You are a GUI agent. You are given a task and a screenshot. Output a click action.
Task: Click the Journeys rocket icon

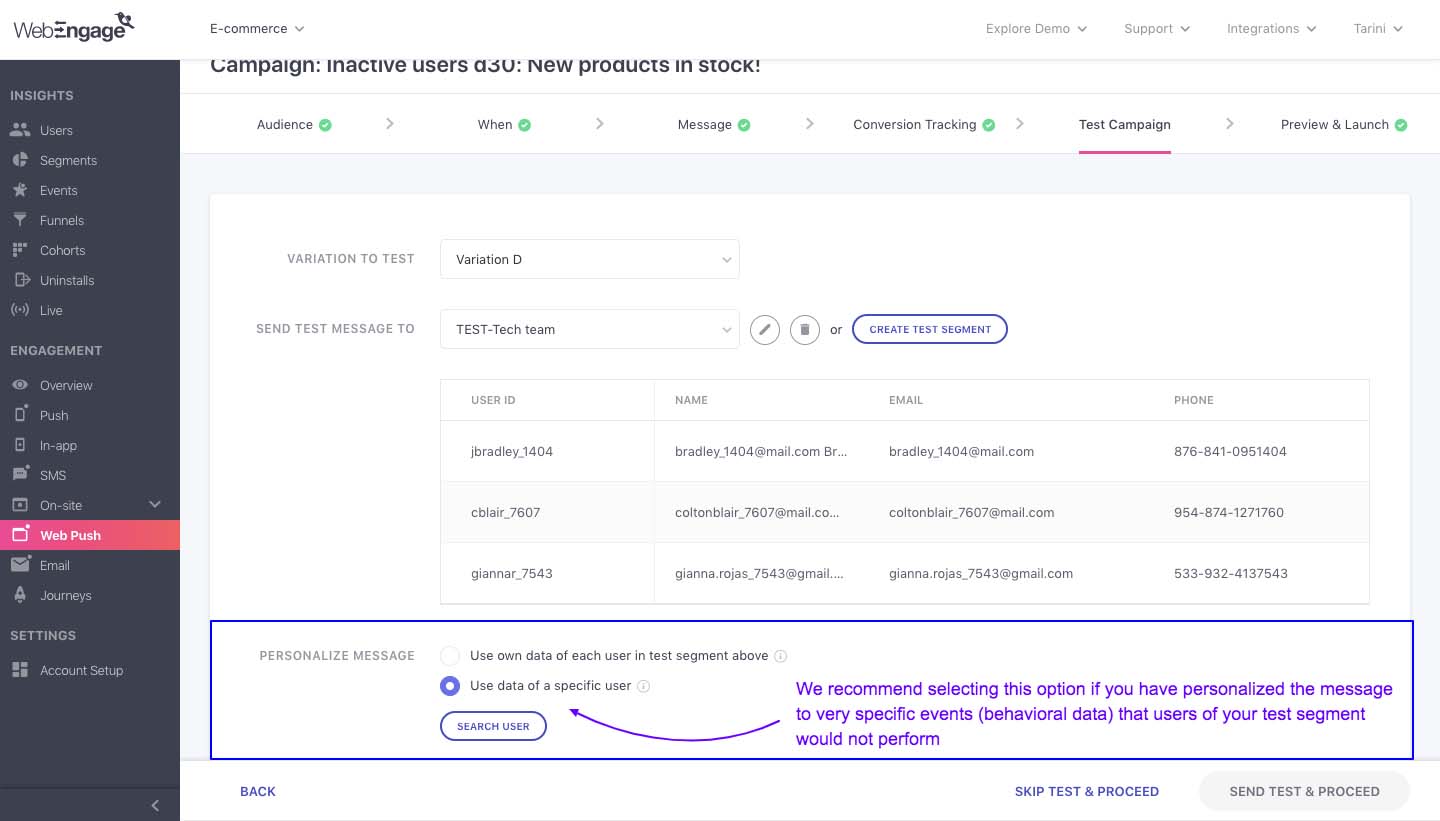[x=20, y=595]
